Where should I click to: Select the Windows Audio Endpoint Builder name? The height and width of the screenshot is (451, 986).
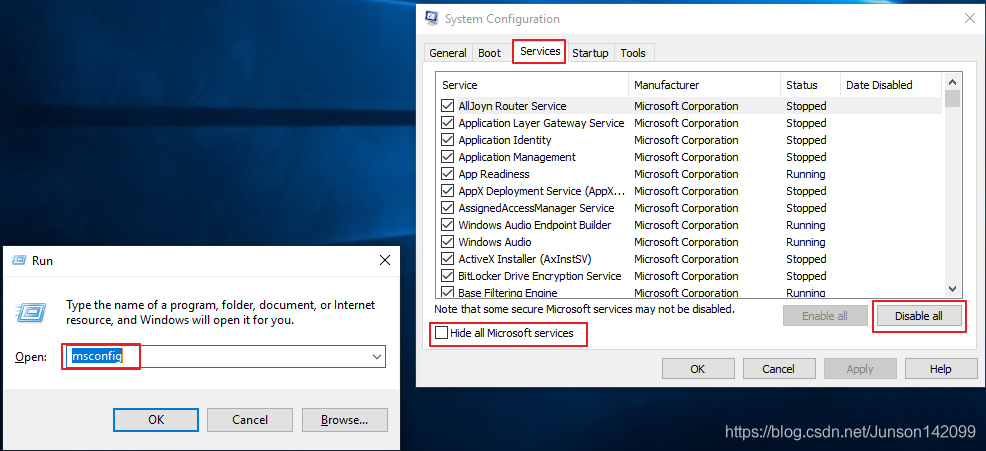(x=535, y=225)
